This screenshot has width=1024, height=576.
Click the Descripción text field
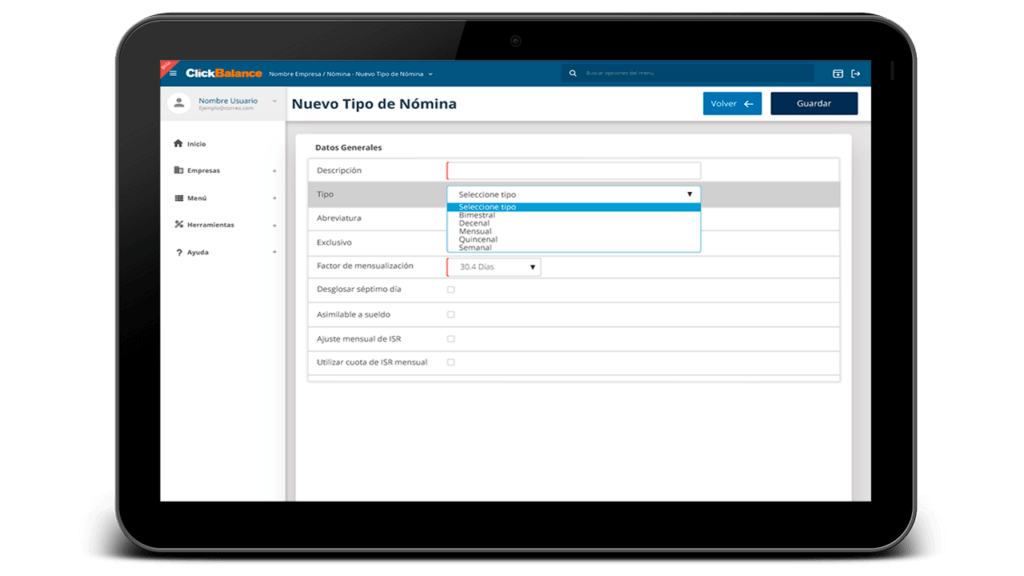pos(574,171)
